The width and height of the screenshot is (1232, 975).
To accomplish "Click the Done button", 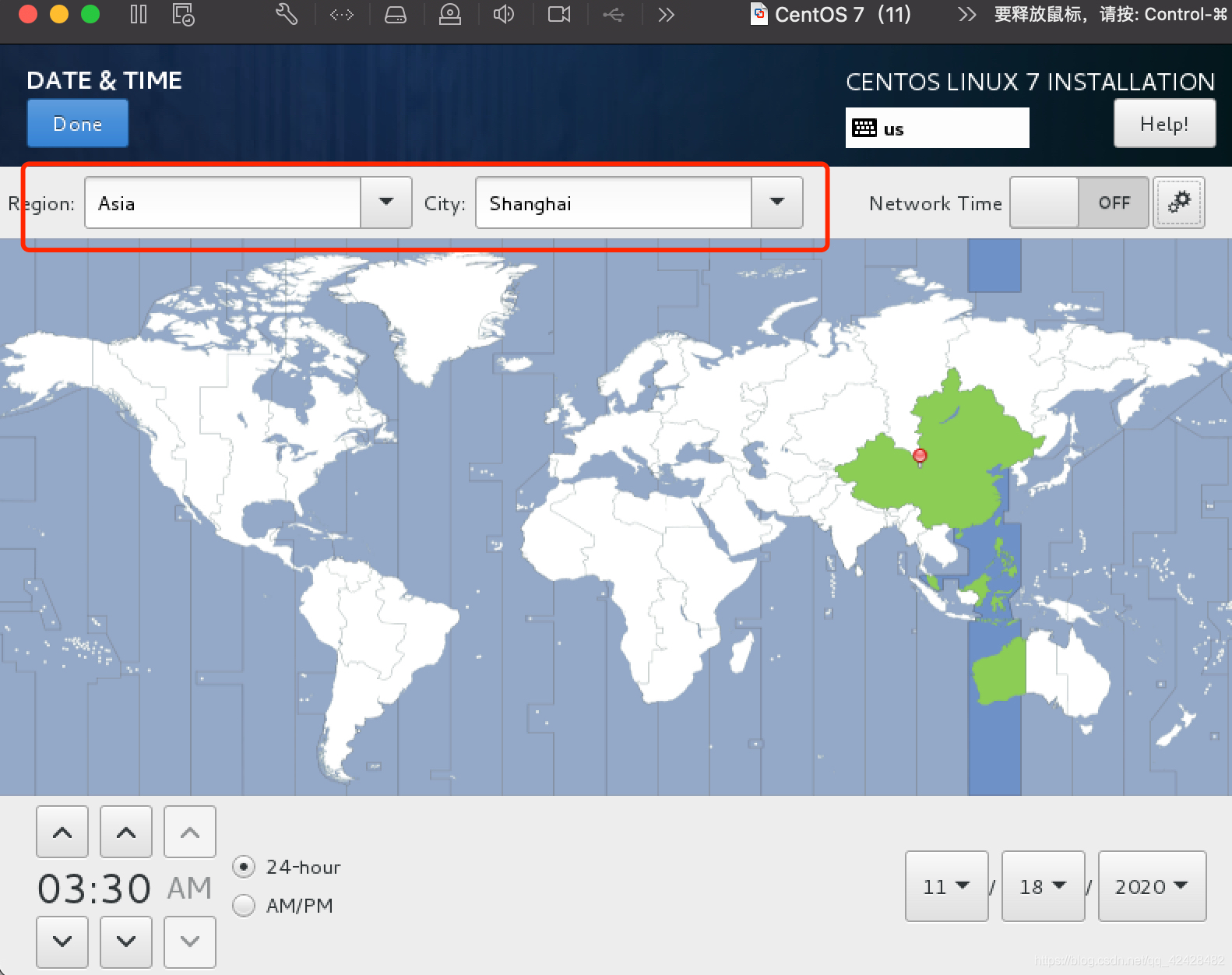I will coord(78,124).
